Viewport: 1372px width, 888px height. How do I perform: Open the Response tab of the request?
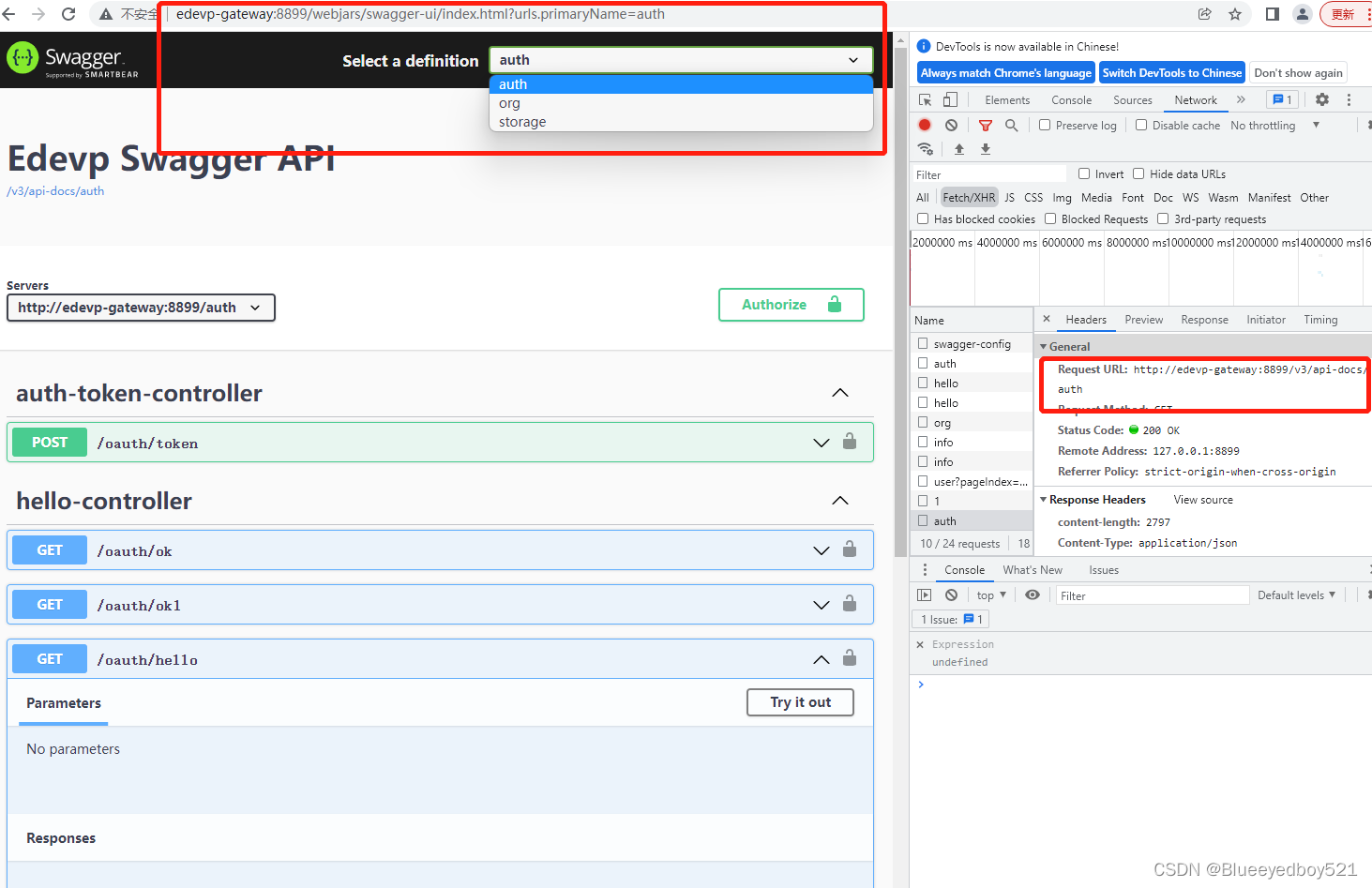[1204, 320]
